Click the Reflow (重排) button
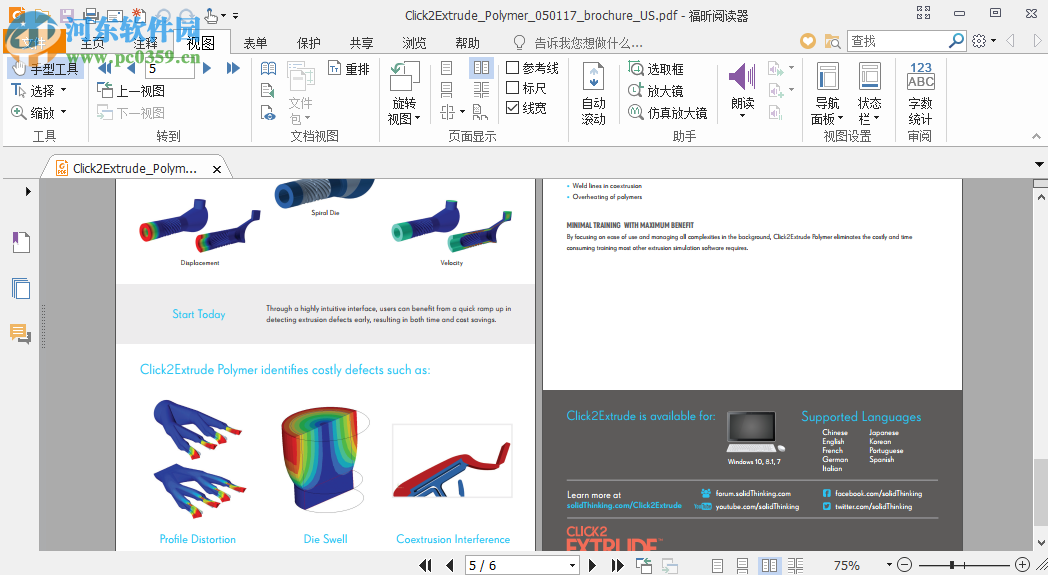Screen dimensions: 1048x575 [349, 68]
